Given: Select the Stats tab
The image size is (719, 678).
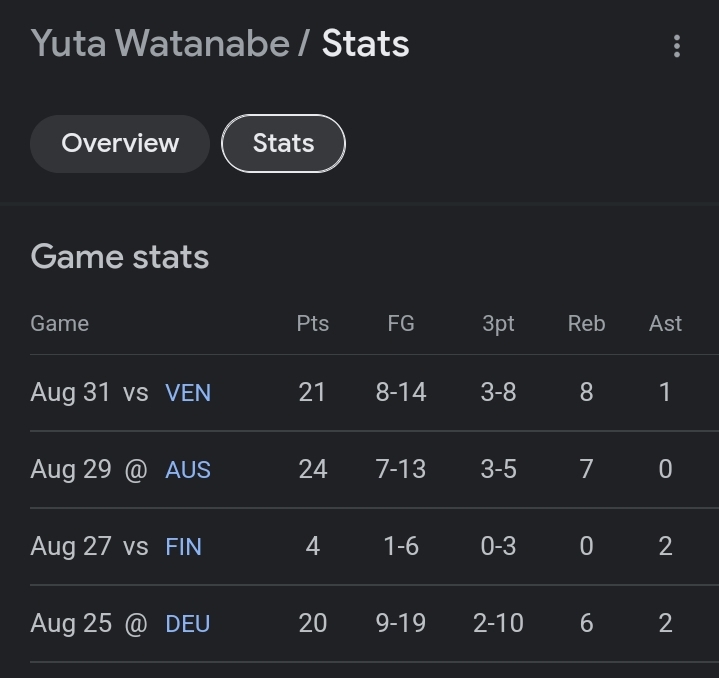Looking at the screenshot, I should tap(283, 143).
